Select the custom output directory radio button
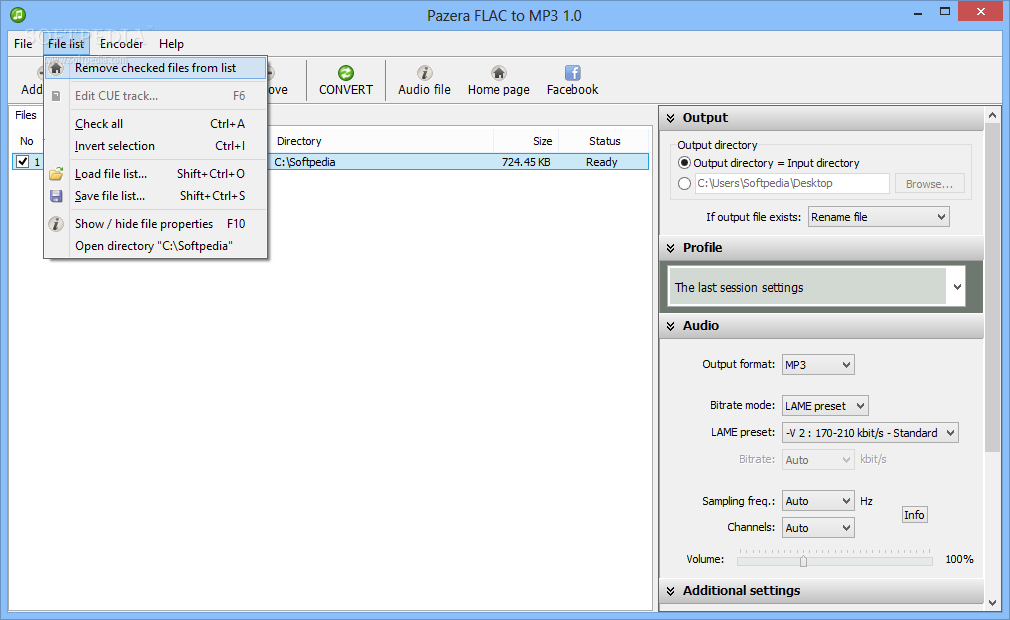Viewport: 1010px width, 620px height. [685, 183]
